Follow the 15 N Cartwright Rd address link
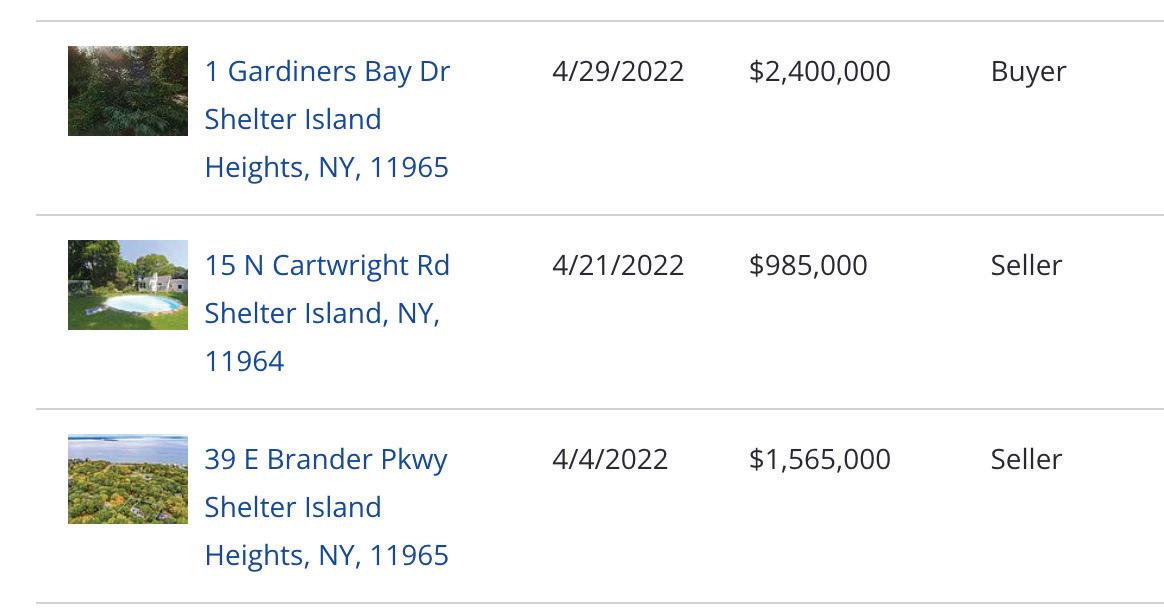 [x=327, y=313]
